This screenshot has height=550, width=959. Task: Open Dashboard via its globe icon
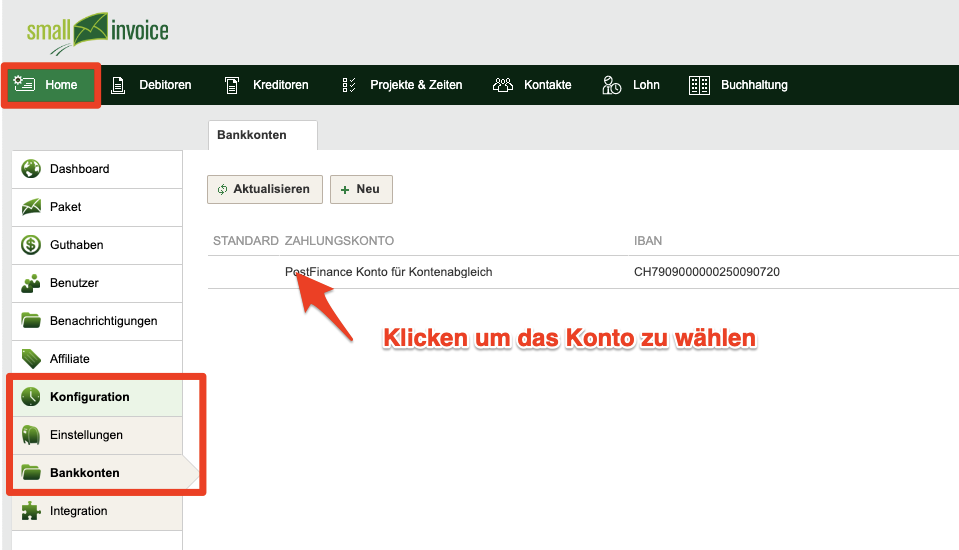pos(31,169)
